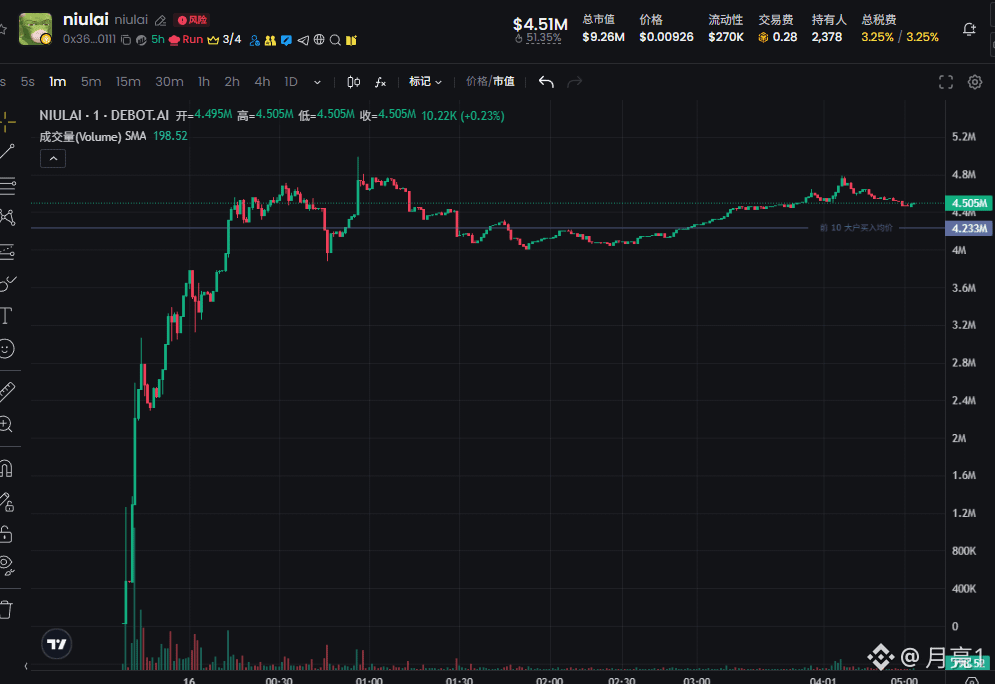
Task: Activate the zoom in tool
Action: (6, 424)
